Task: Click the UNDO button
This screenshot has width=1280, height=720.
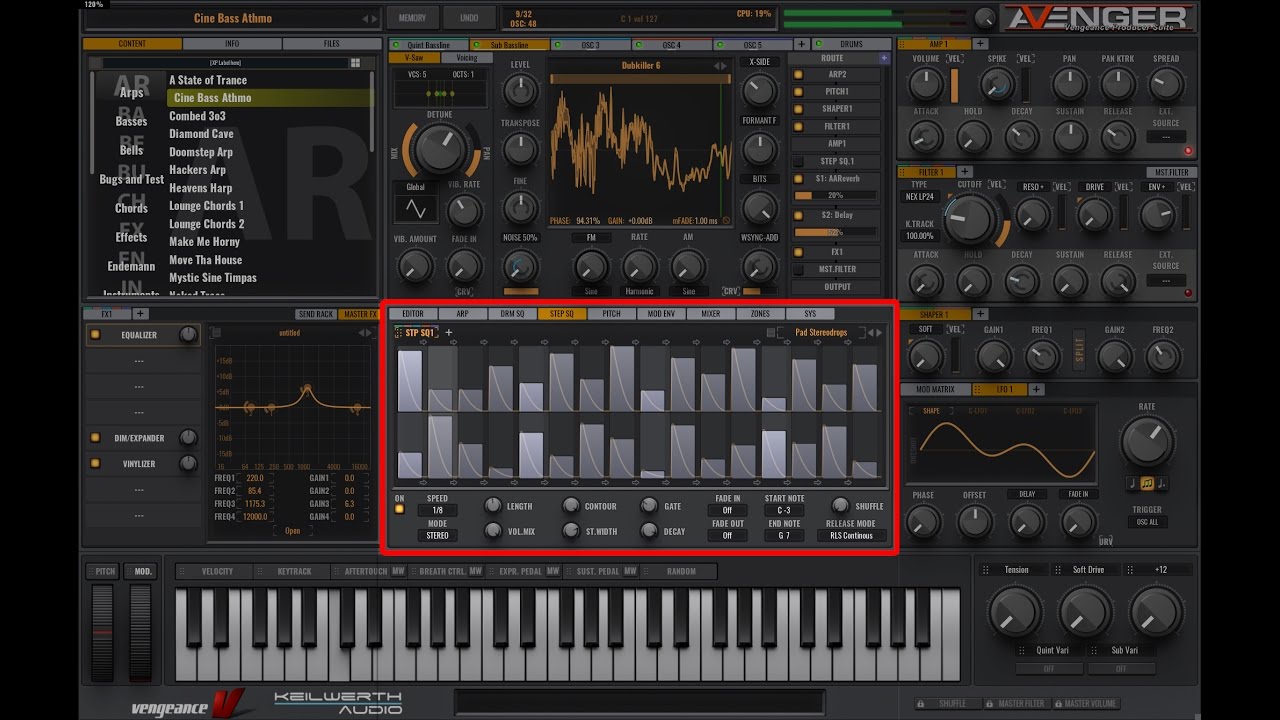Action: [468, 18]
